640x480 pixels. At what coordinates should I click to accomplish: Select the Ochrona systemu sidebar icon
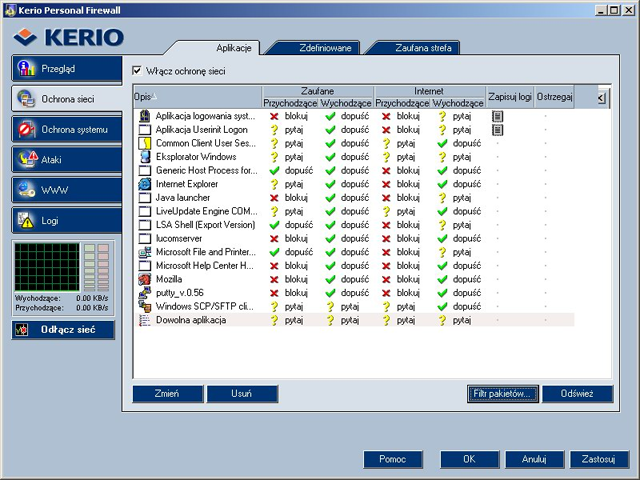click(26, 130)
